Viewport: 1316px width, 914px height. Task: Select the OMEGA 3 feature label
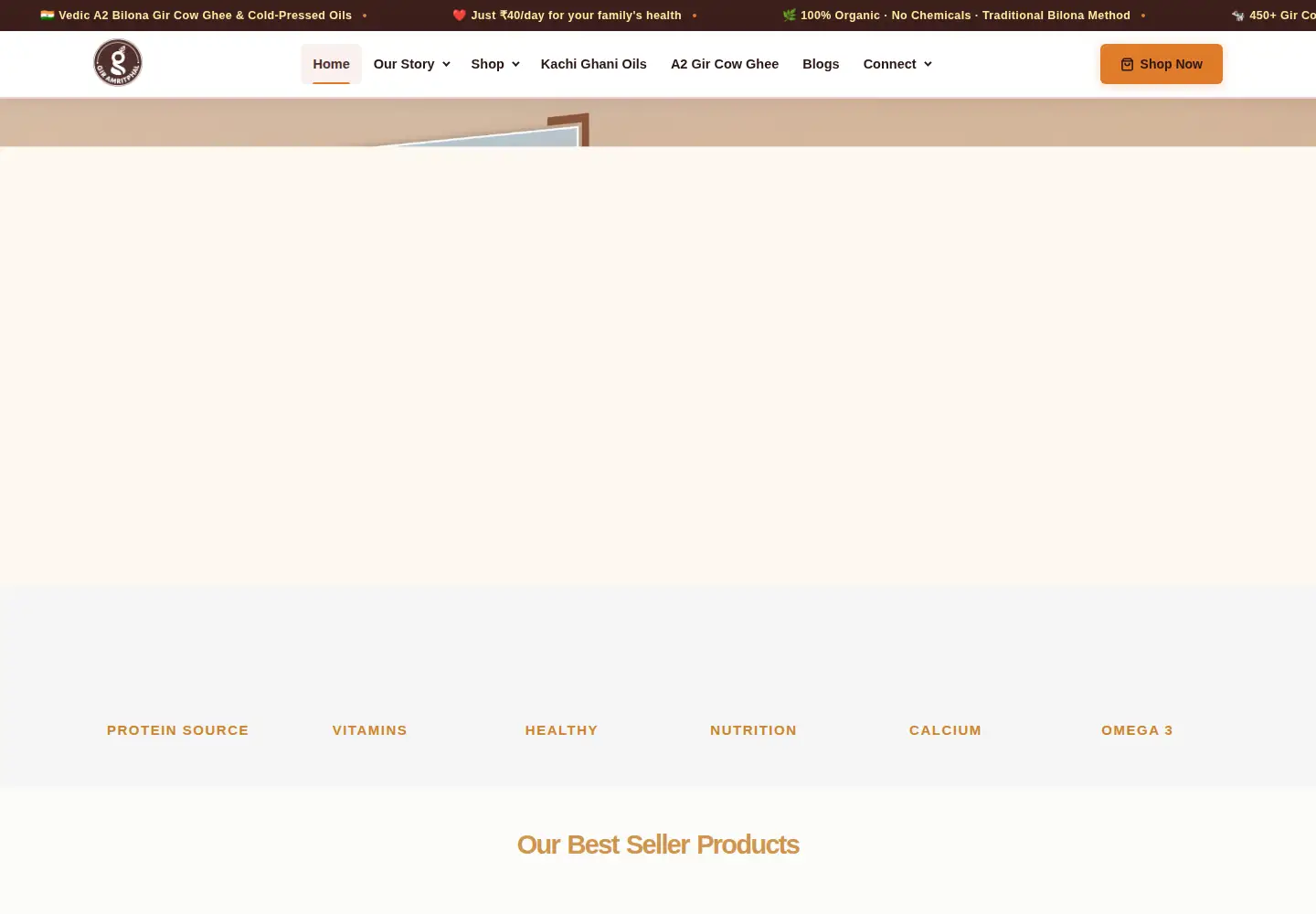pos(1137,730)
